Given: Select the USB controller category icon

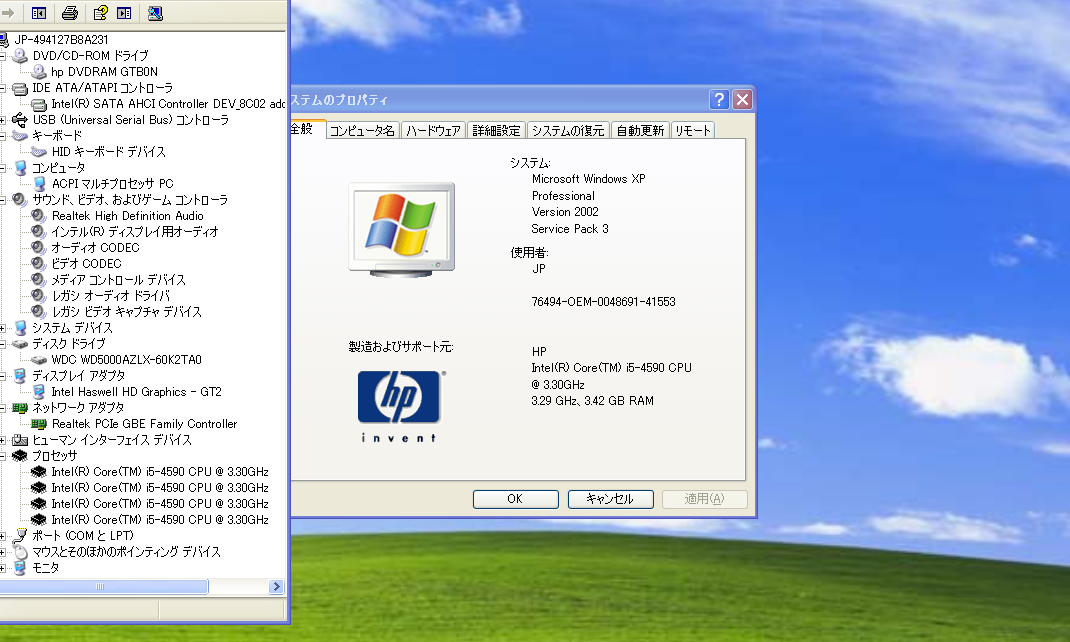Looking at the screenshot, I should (x=20, y=120).
